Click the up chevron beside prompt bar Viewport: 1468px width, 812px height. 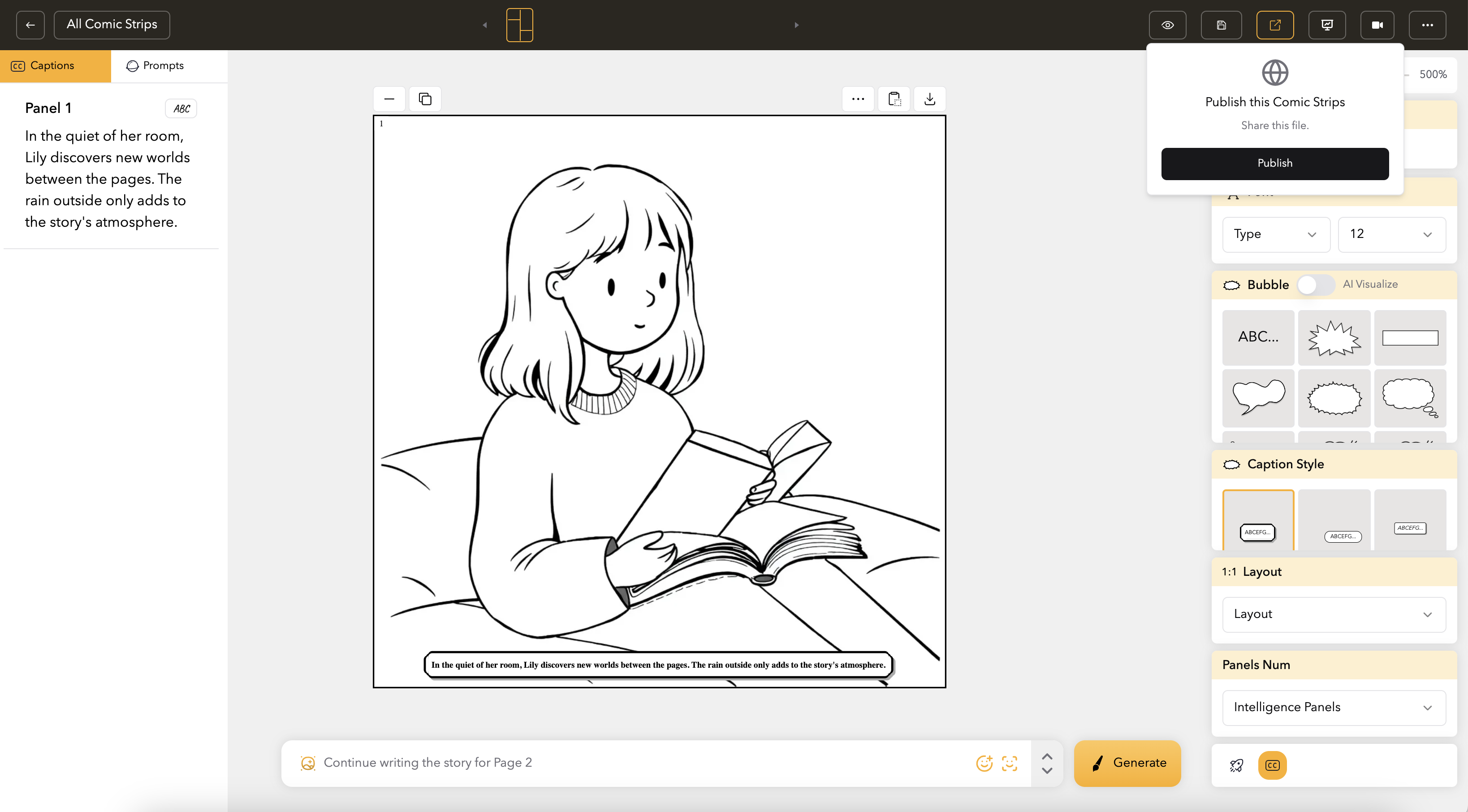point(1047,756)
